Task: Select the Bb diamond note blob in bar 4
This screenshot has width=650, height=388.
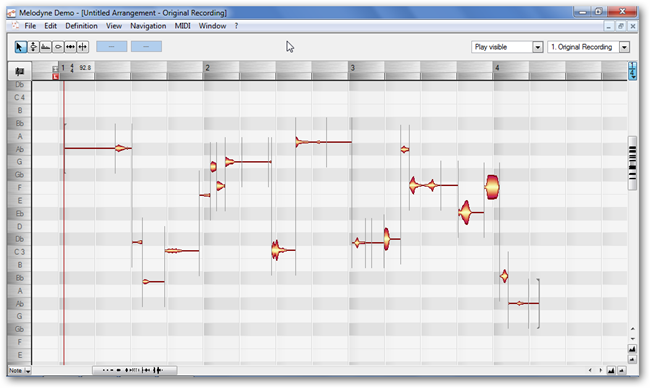Action: point(504,276)
